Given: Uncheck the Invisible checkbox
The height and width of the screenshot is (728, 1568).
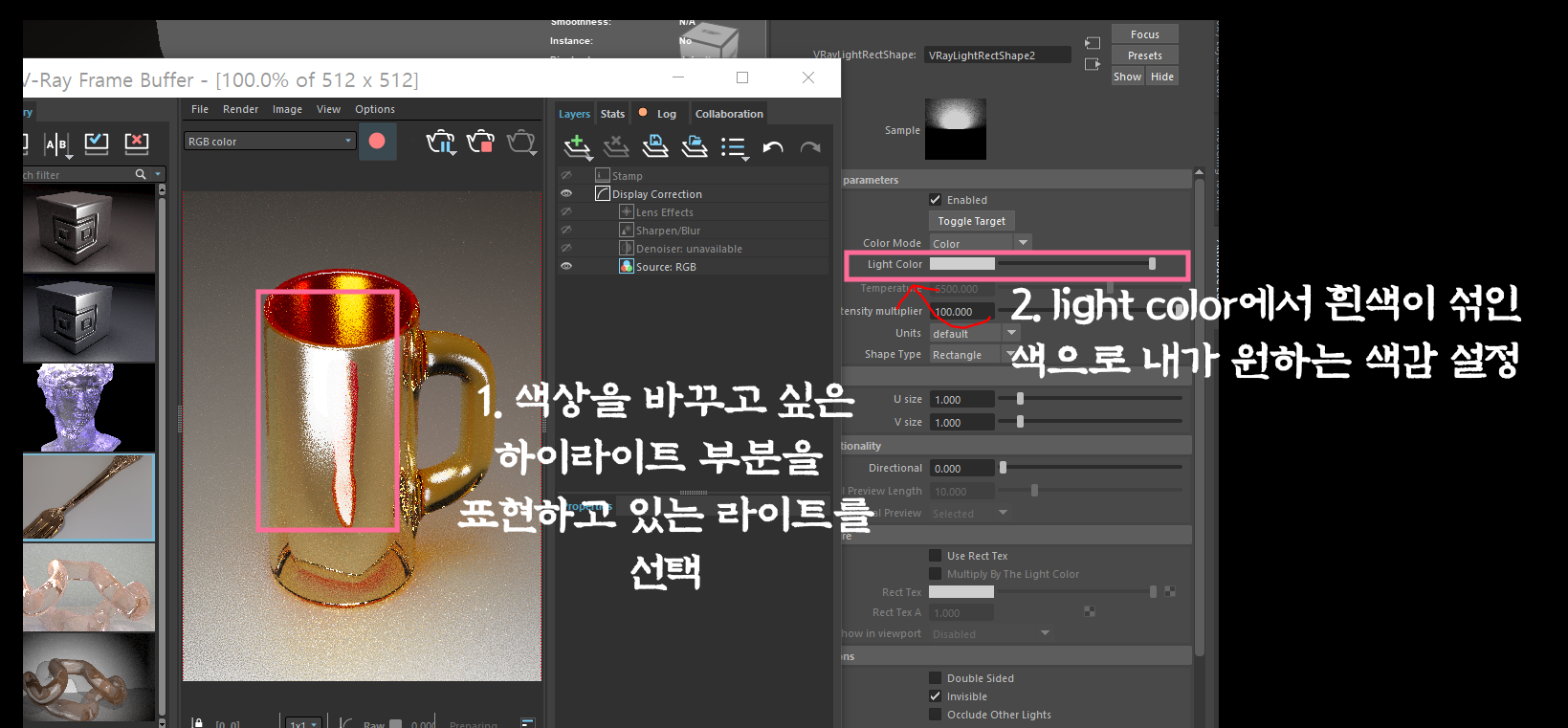Looking at the screenshot, I should [936, 696].
